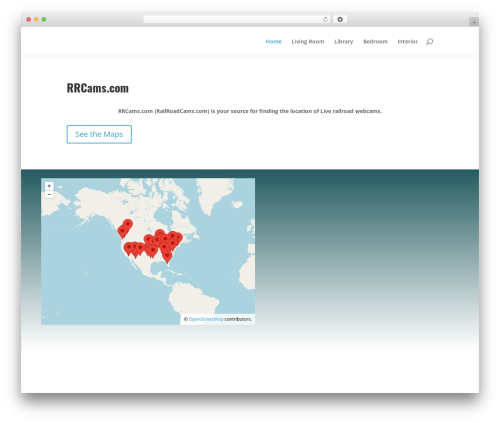500x423 pixels.
Task: Select the RRCams.com heading text
Action: 98,88
